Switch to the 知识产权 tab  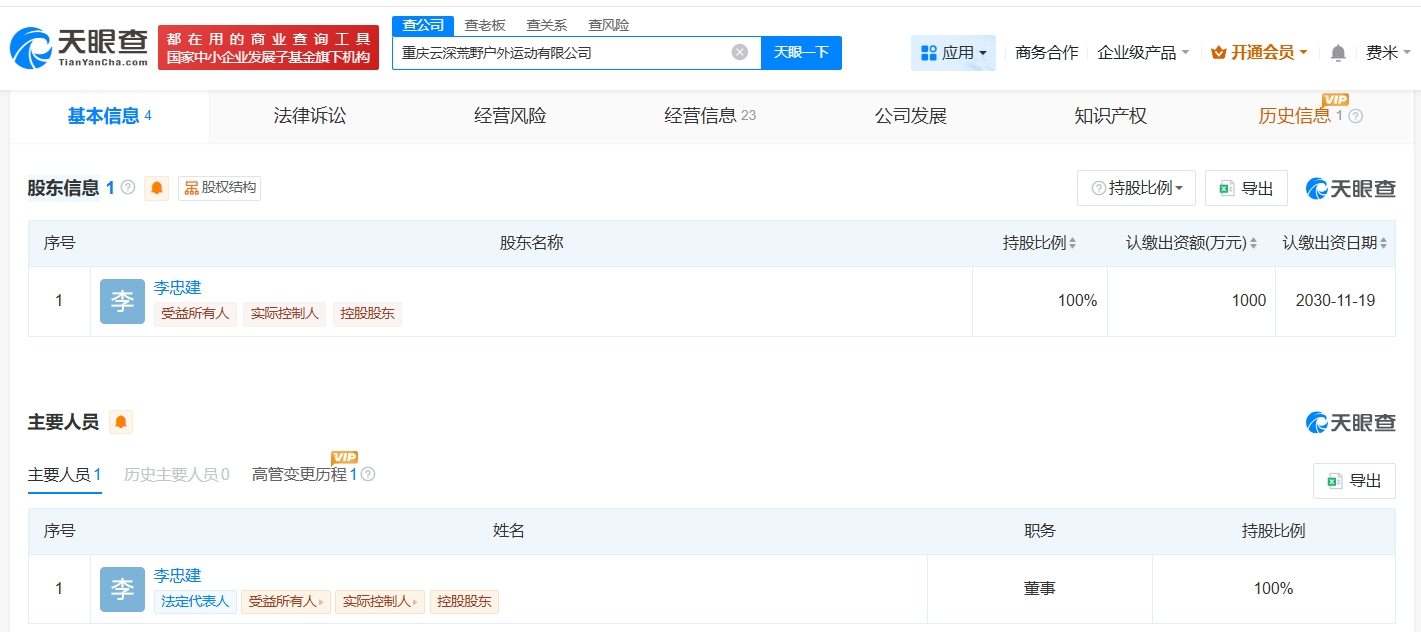(1110, 116)
